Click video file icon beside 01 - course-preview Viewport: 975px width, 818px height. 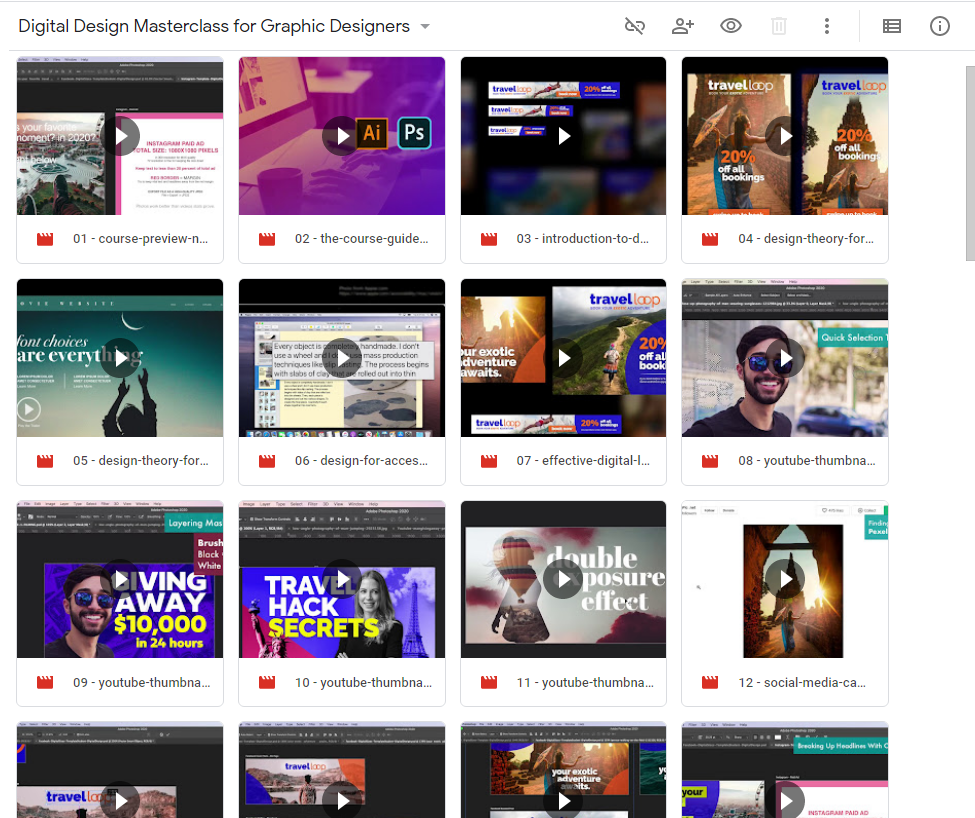pos(45,239)
